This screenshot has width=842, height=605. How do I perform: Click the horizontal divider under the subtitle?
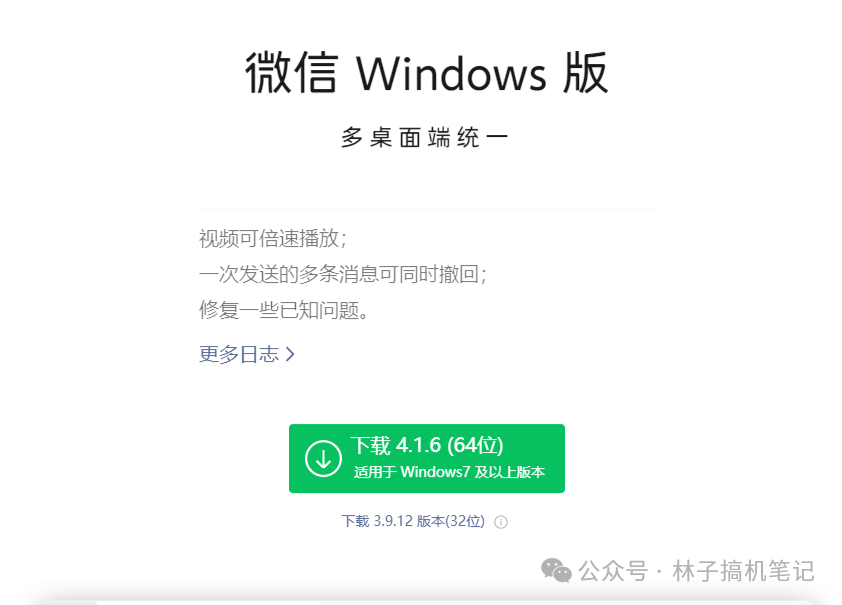click(427, 209)
